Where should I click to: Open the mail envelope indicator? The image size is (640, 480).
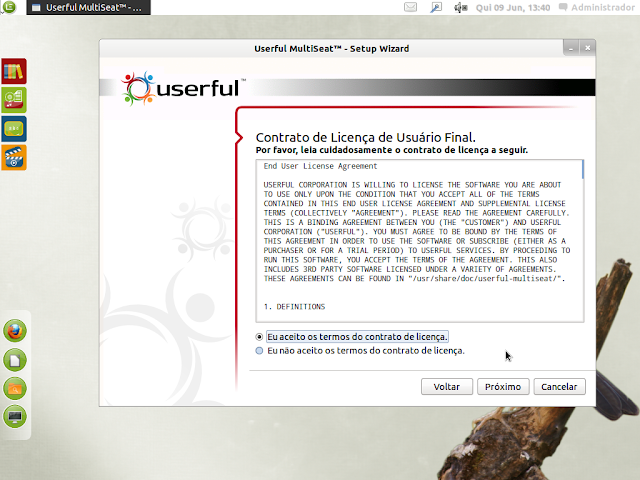point(410,7)
